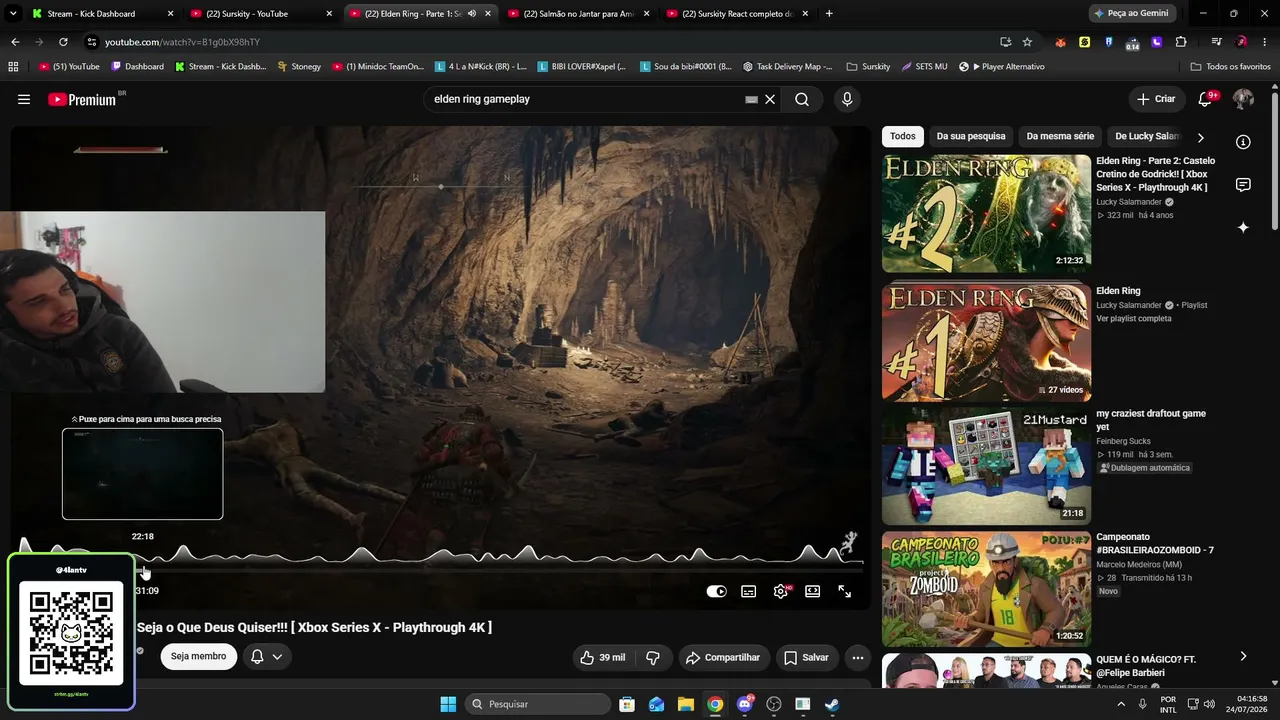Screen dimensions: 1280x720
Task: Select the Da mesma série chip
Action: click(1060, 136)
